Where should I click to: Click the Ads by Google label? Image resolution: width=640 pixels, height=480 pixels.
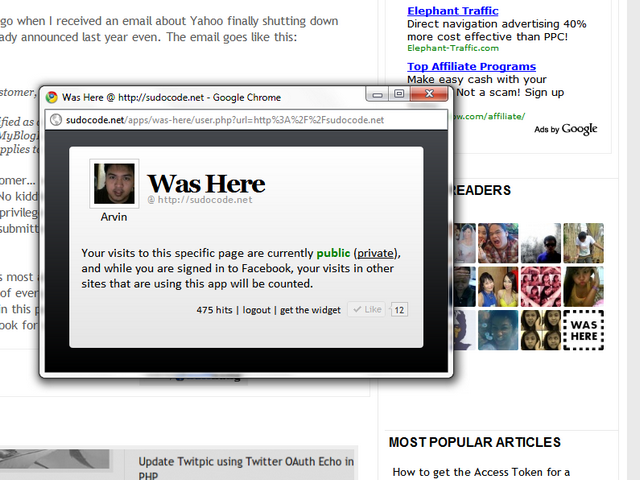tap(566, 129)
